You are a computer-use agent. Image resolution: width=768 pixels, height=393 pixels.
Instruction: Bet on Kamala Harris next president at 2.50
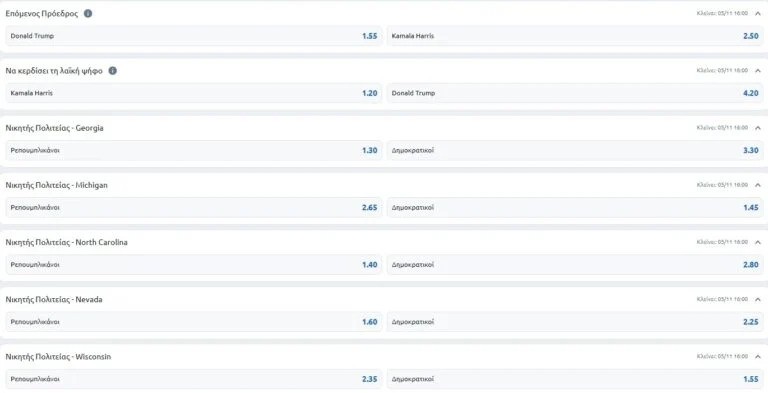[x=575, y=36]
